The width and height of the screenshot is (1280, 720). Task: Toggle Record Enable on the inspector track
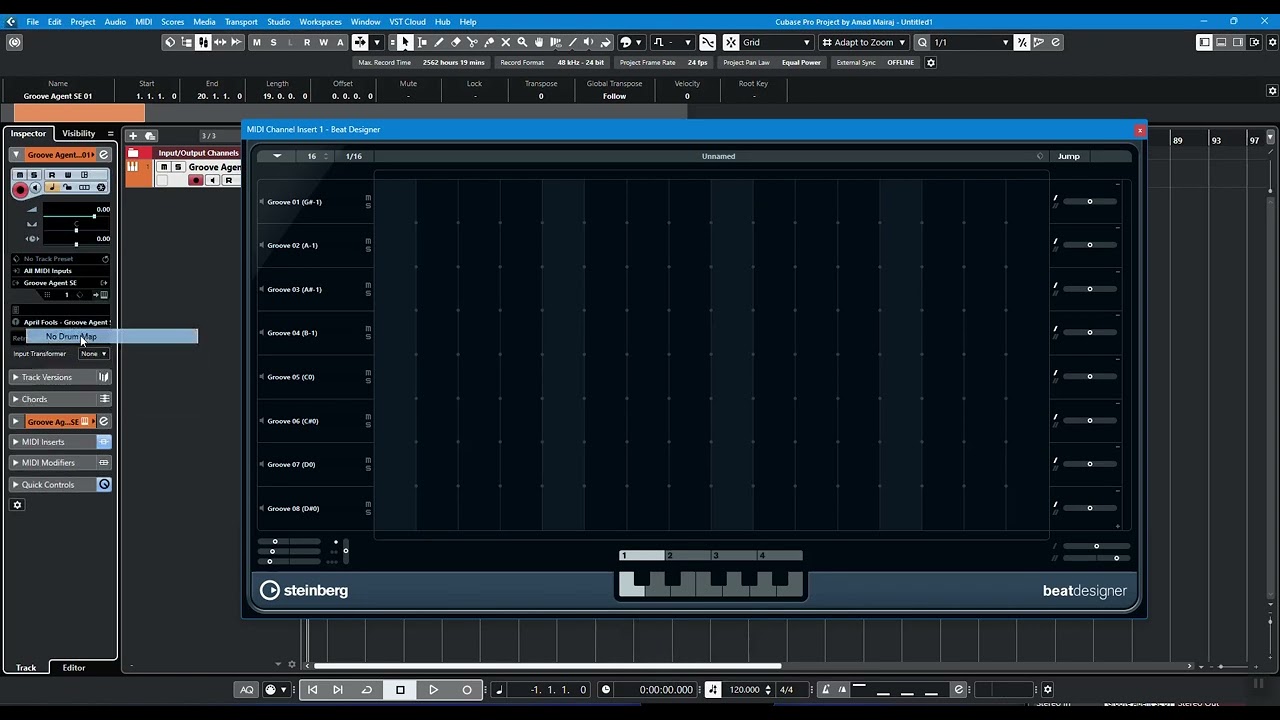pos(20,189)
